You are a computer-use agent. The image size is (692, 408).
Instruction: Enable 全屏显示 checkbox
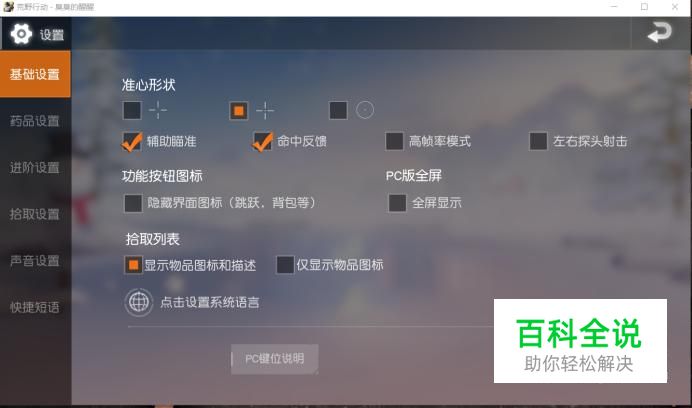point(397,203)
